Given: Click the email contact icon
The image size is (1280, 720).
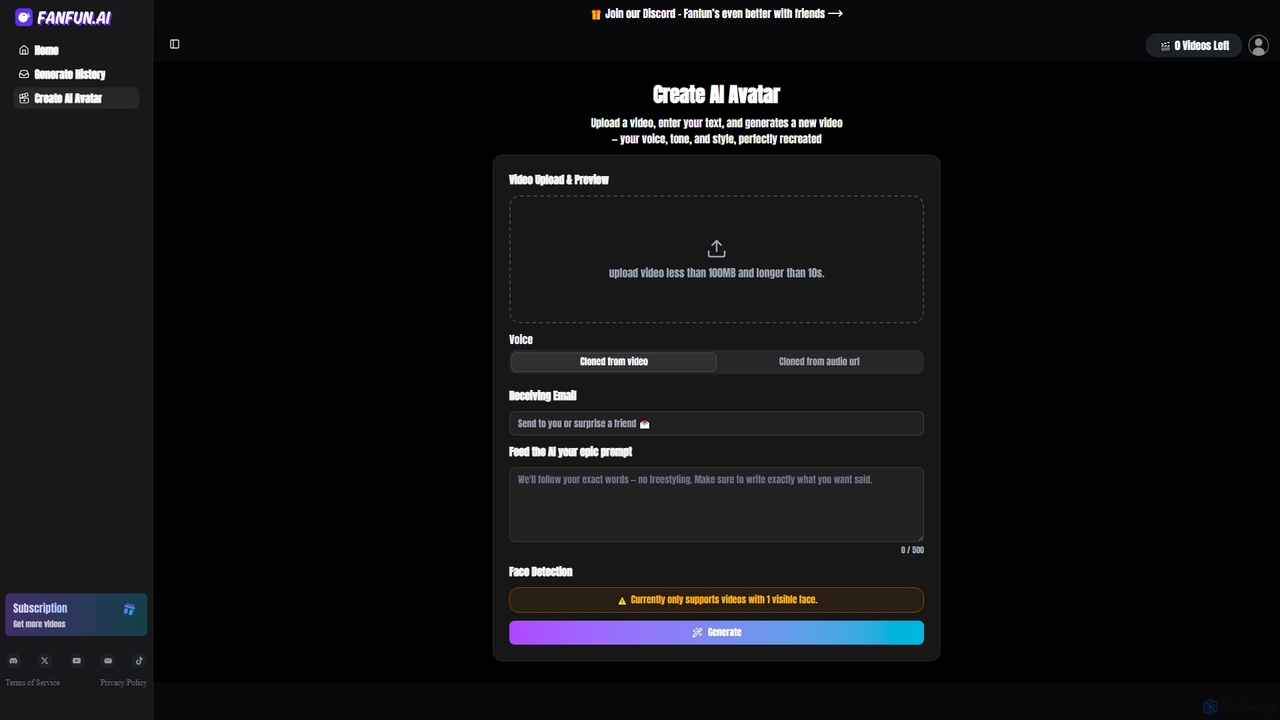Looking at the screenshot, I should pos(108,661).
